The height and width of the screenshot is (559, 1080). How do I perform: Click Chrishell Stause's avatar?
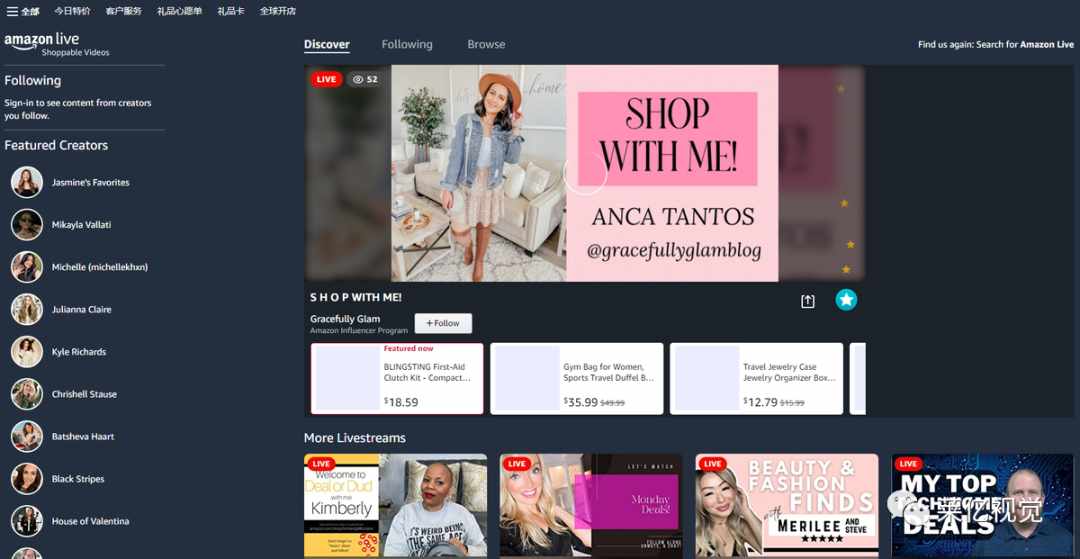coord(27,394)
